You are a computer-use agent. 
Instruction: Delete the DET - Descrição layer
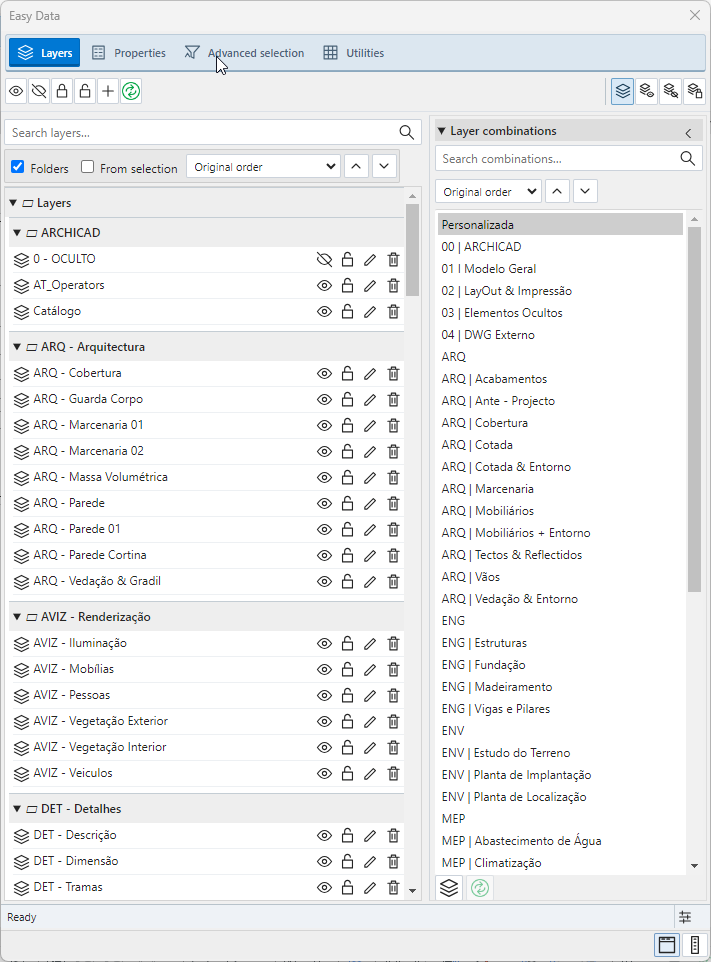393,836
